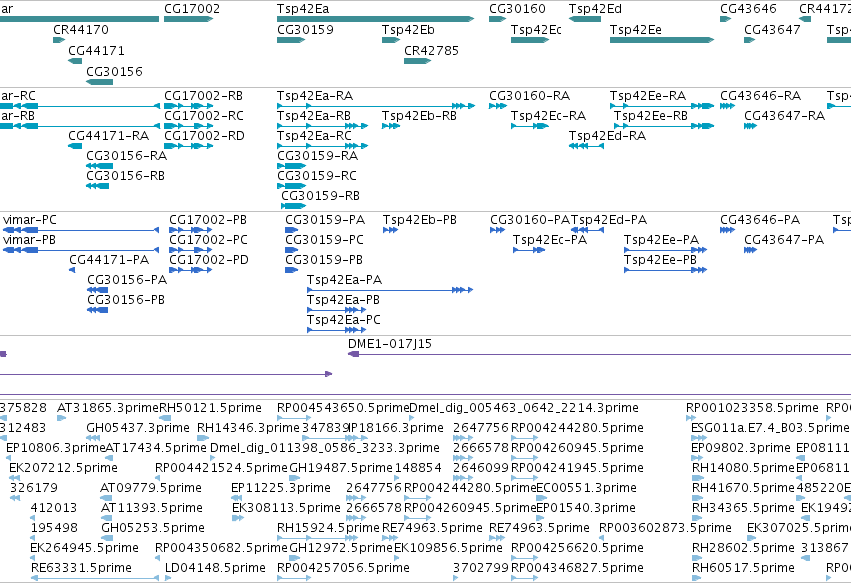Click the CG44171 gene label
851x583 pixels.
click(96, 50)
